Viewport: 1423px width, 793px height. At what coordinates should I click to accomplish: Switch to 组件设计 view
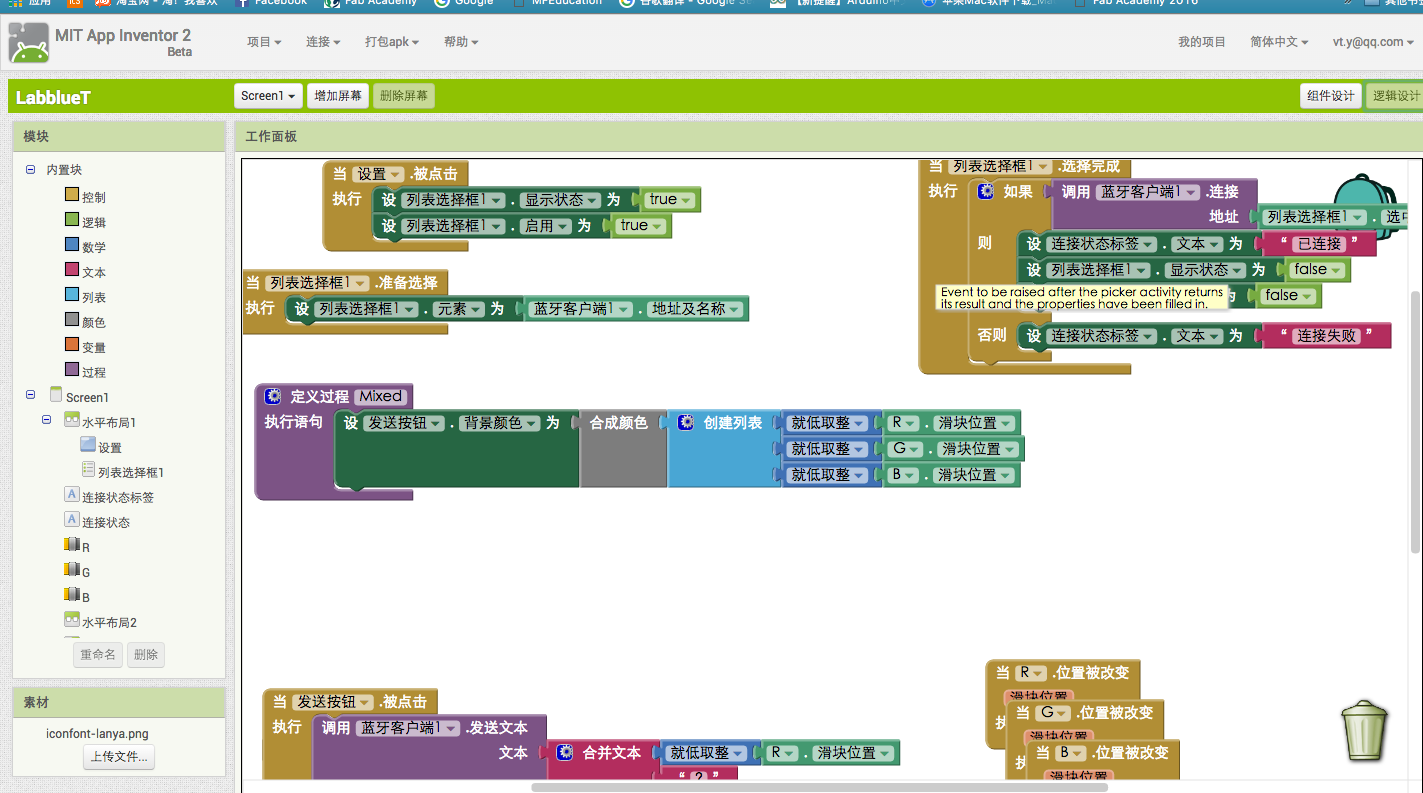coord(1331,96)
